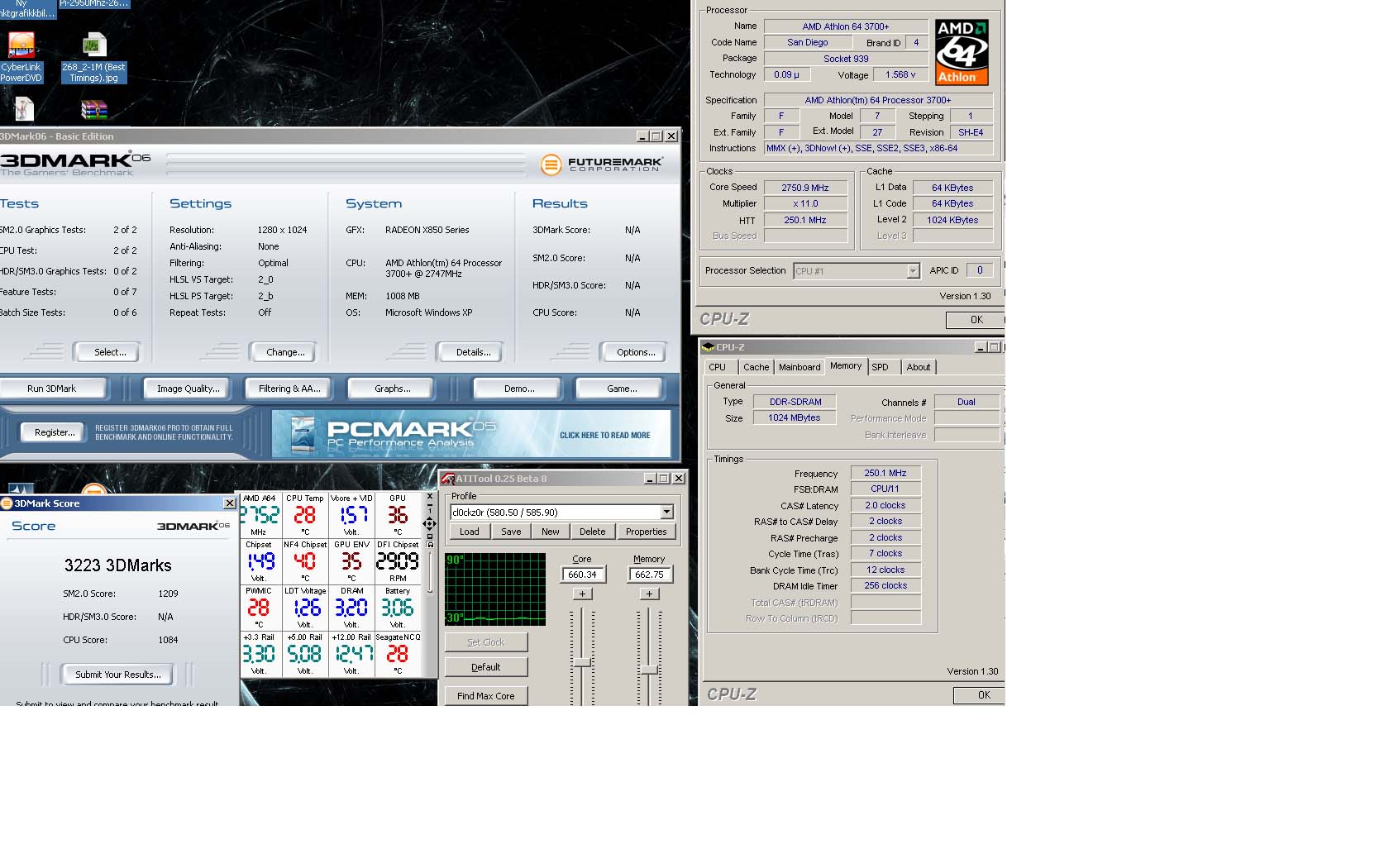Screen dimensions: 1389x868
Task: Expand the ATITool Profile dropdown
Action: point(666,512)
